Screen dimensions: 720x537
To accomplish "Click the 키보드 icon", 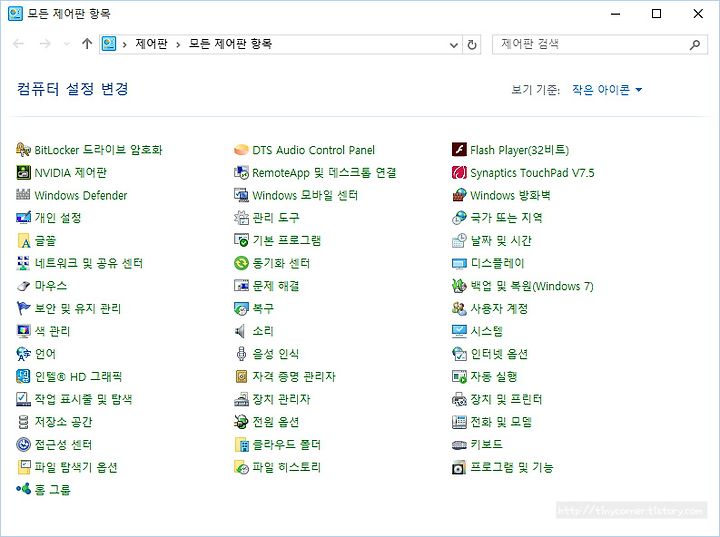I will 459,445.
